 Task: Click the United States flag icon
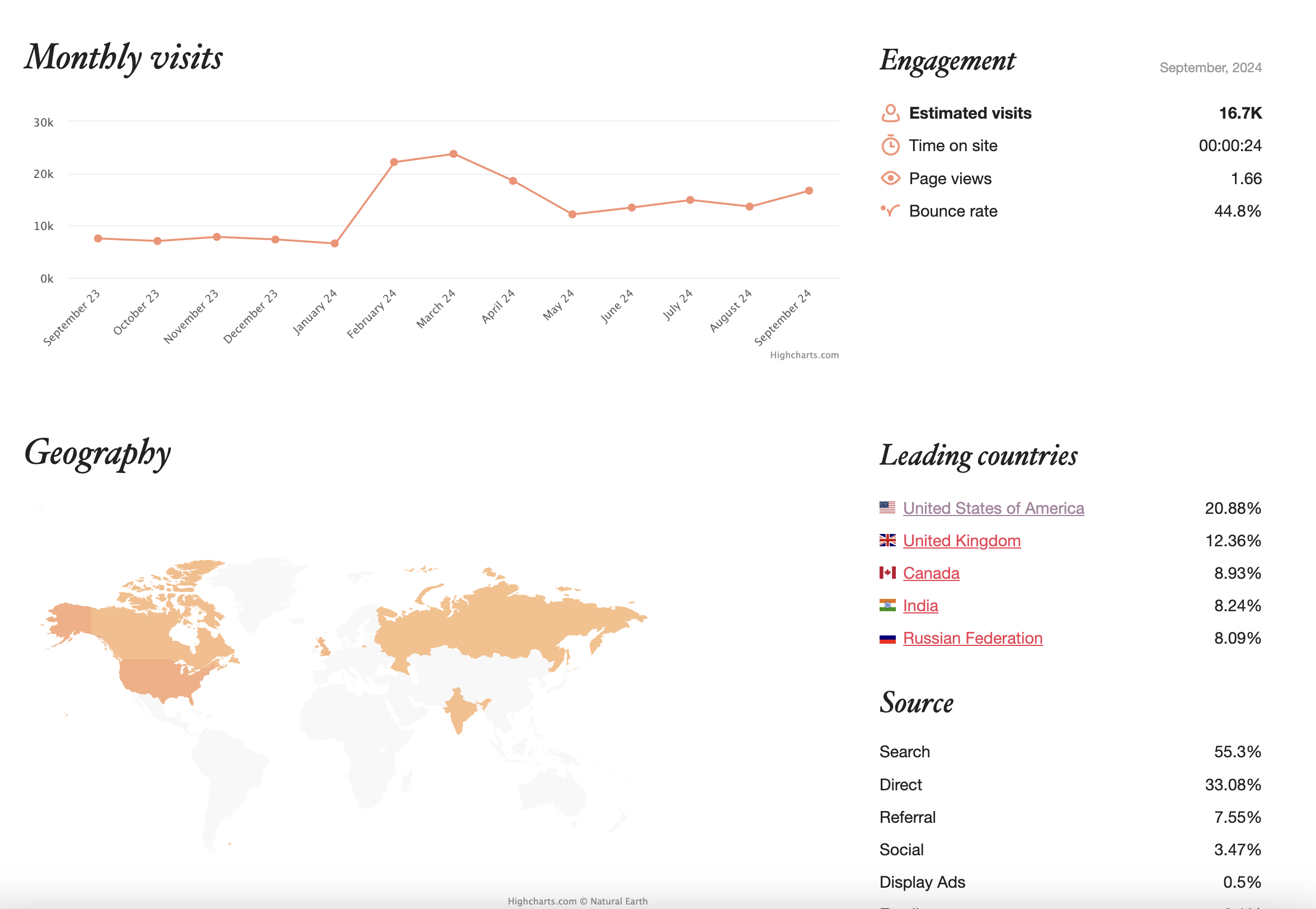pos(887,508)
